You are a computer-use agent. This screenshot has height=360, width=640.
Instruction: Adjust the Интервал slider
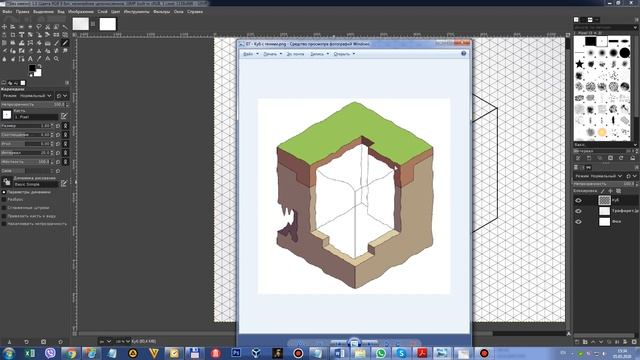(27, 153)
